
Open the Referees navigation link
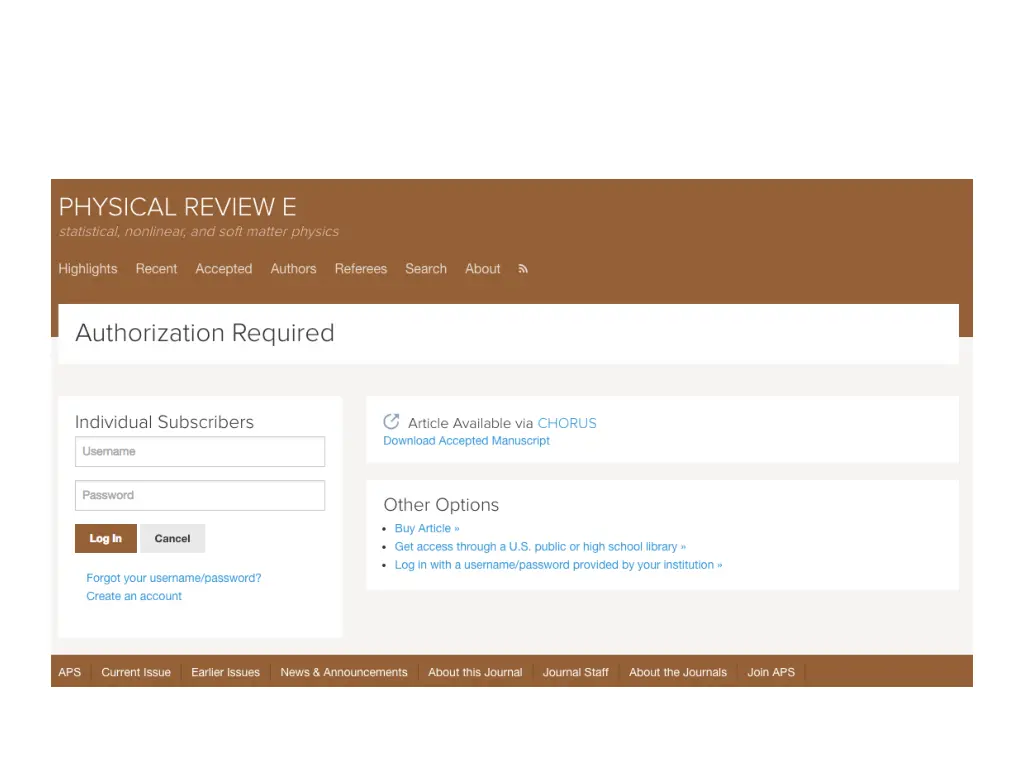pyautogui.click(x=361, y=269)
